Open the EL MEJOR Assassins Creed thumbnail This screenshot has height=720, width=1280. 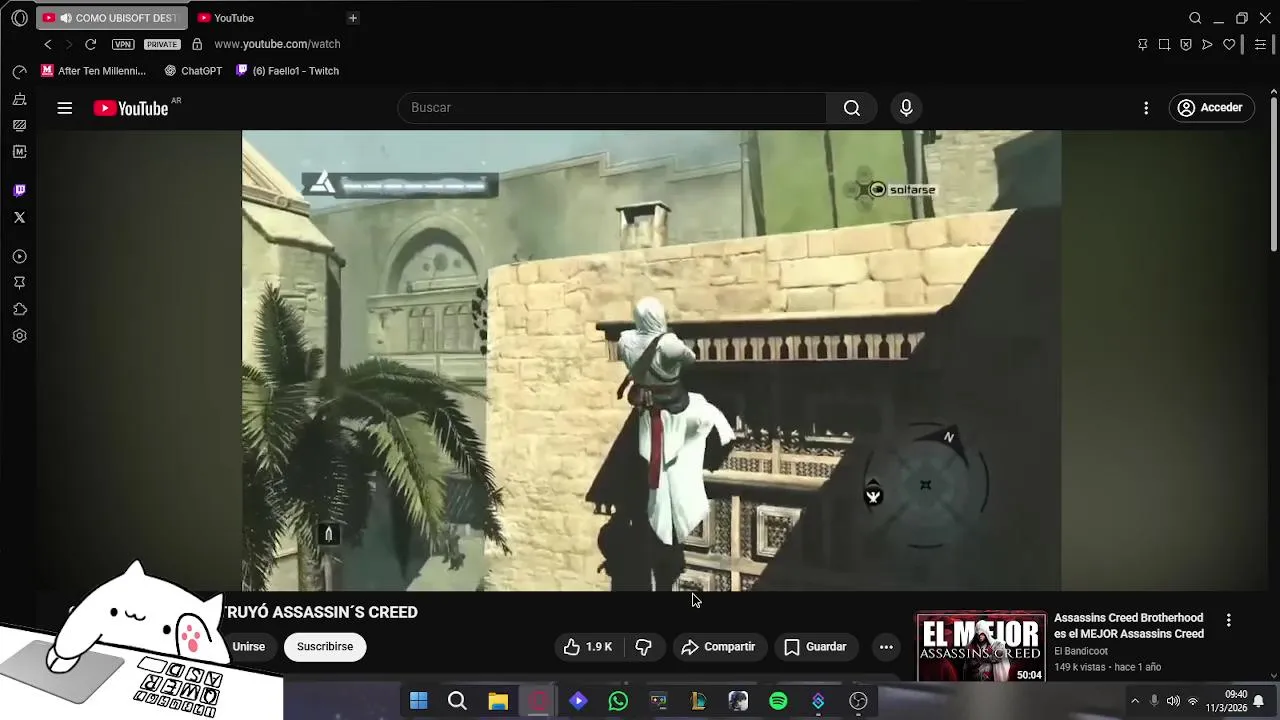click(x=981, y=647)
